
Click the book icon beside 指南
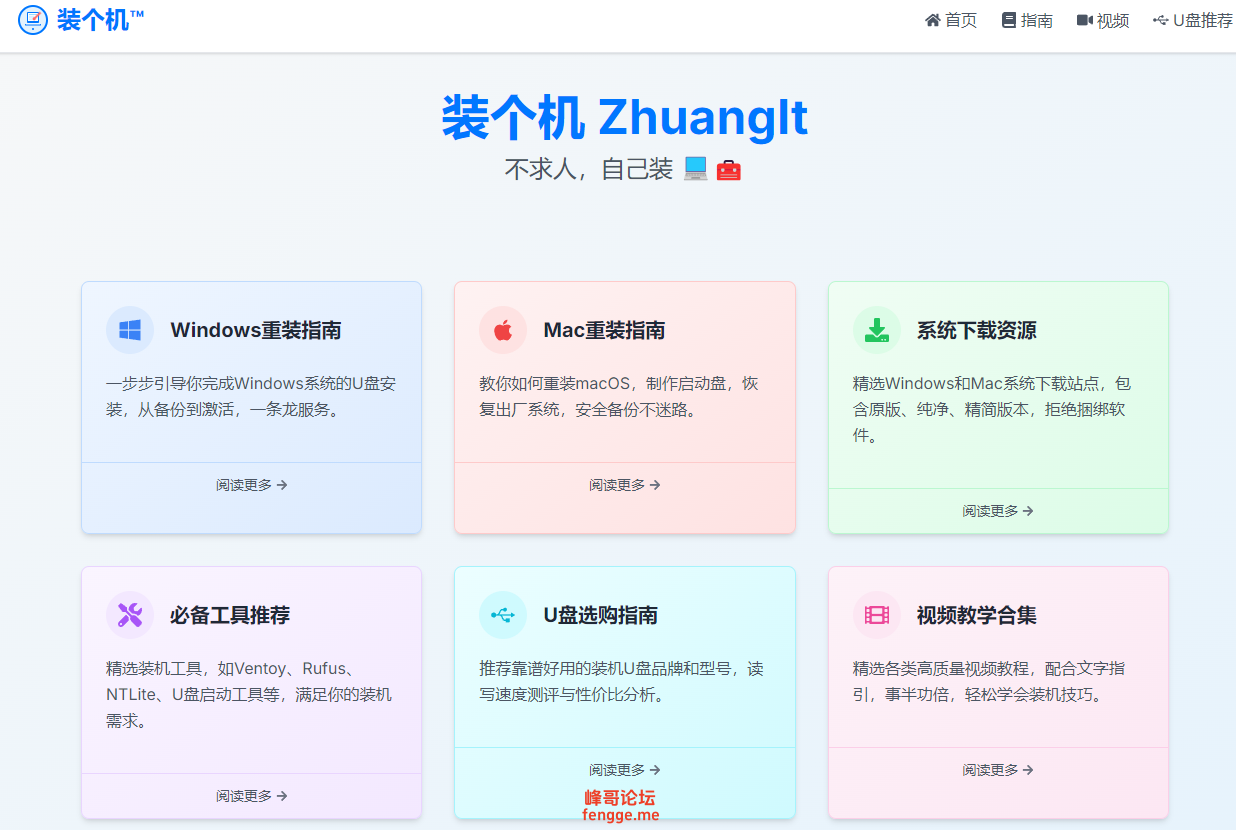(x=1009, y=20)
